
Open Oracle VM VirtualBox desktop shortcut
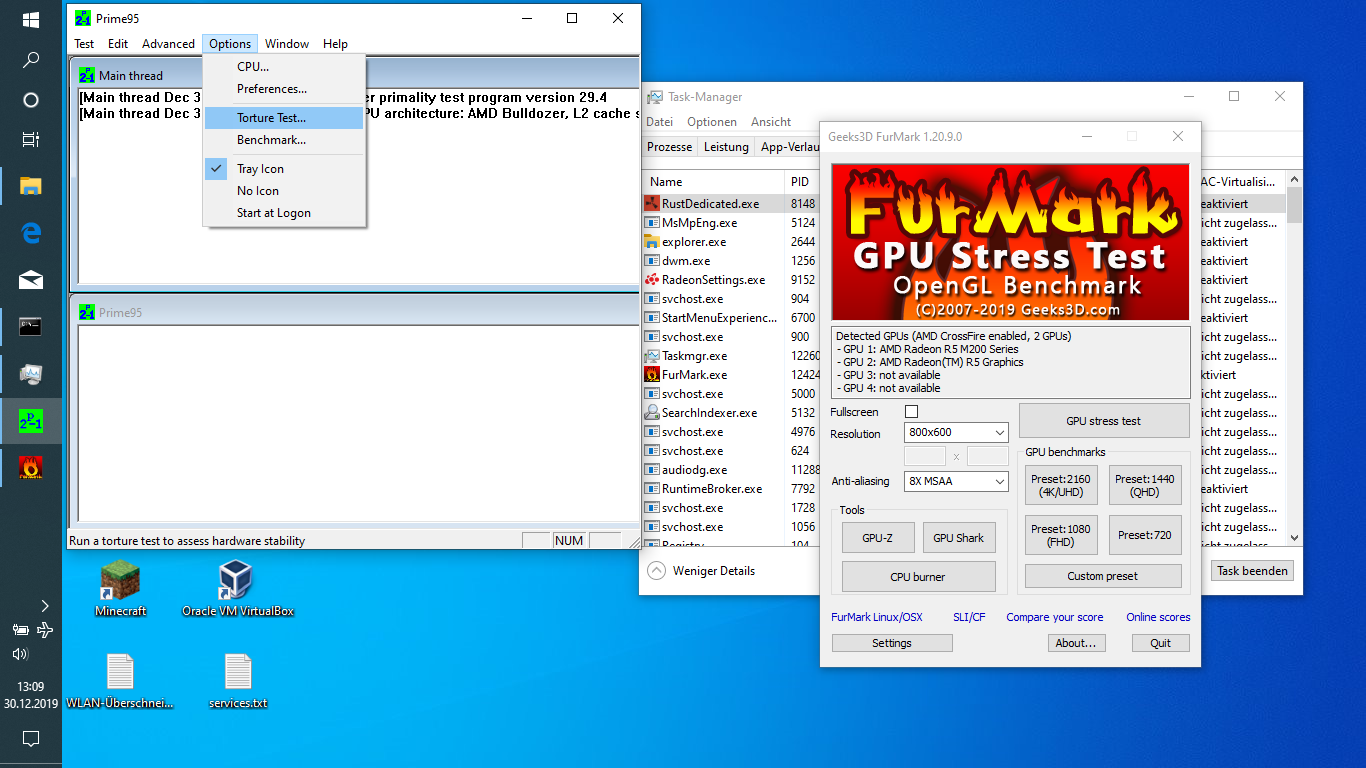click(x=238, y=589)
